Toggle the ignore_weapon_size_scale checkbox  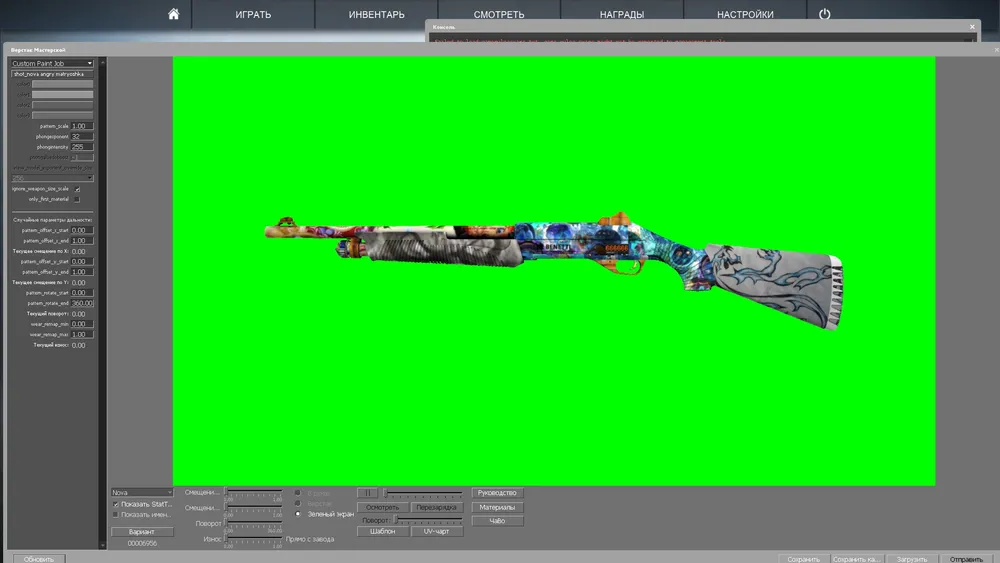click(77, 188)
